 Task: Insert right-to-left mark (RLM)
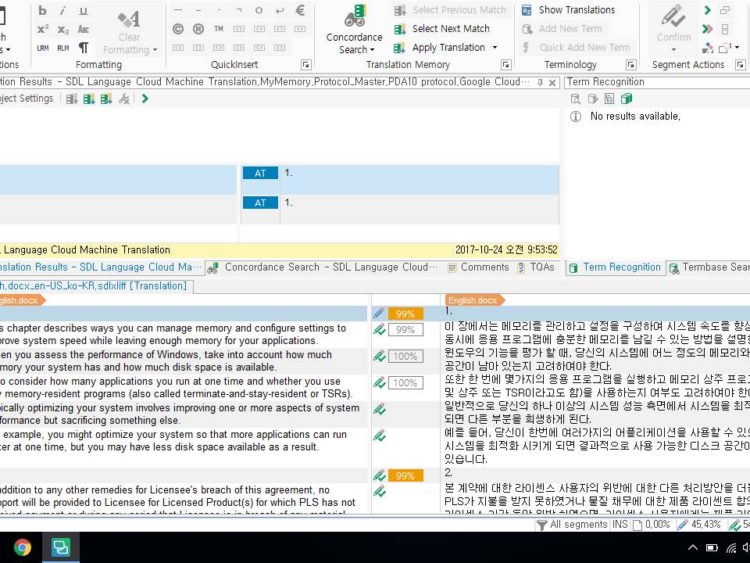63,48
